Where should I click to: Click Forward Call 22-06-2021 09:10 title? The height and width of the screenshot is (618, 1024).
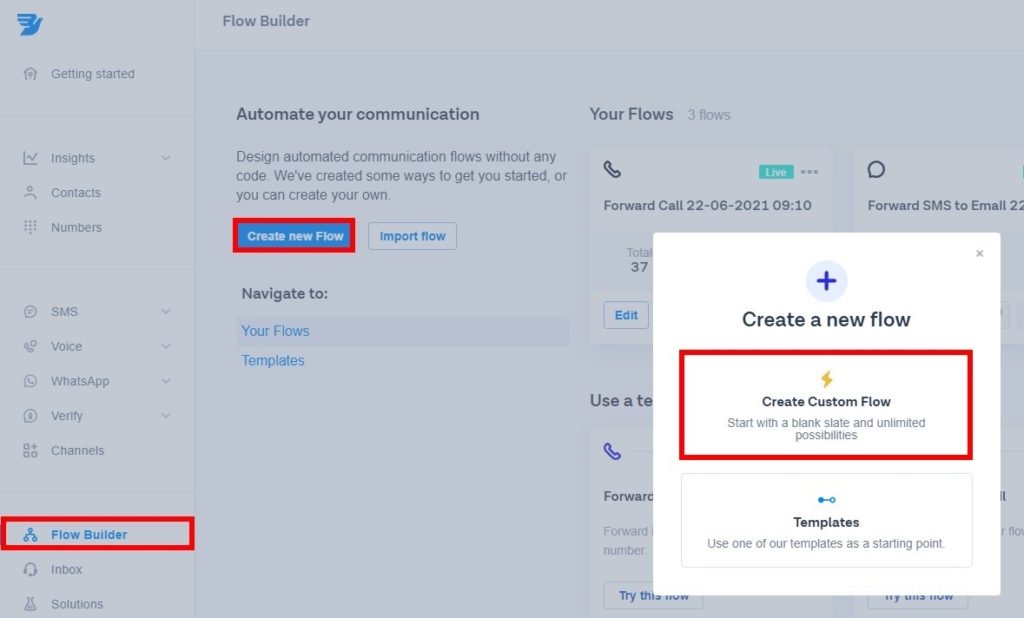[x=707, y=205]
